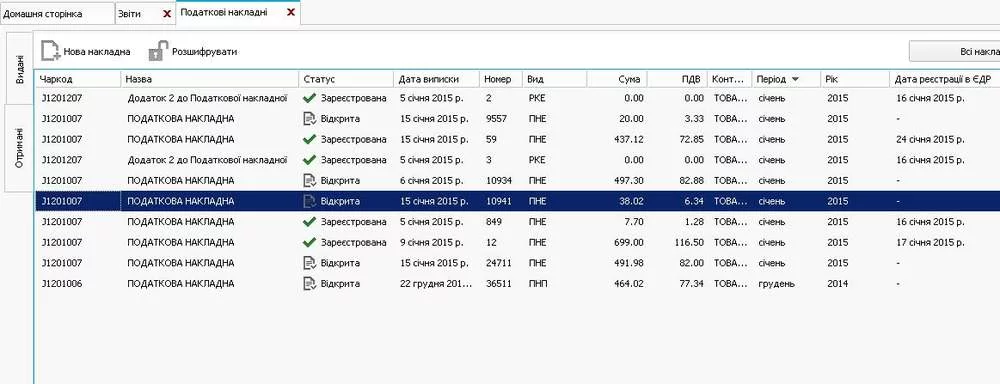Close the Податкові накладні tab

(291, 12)
